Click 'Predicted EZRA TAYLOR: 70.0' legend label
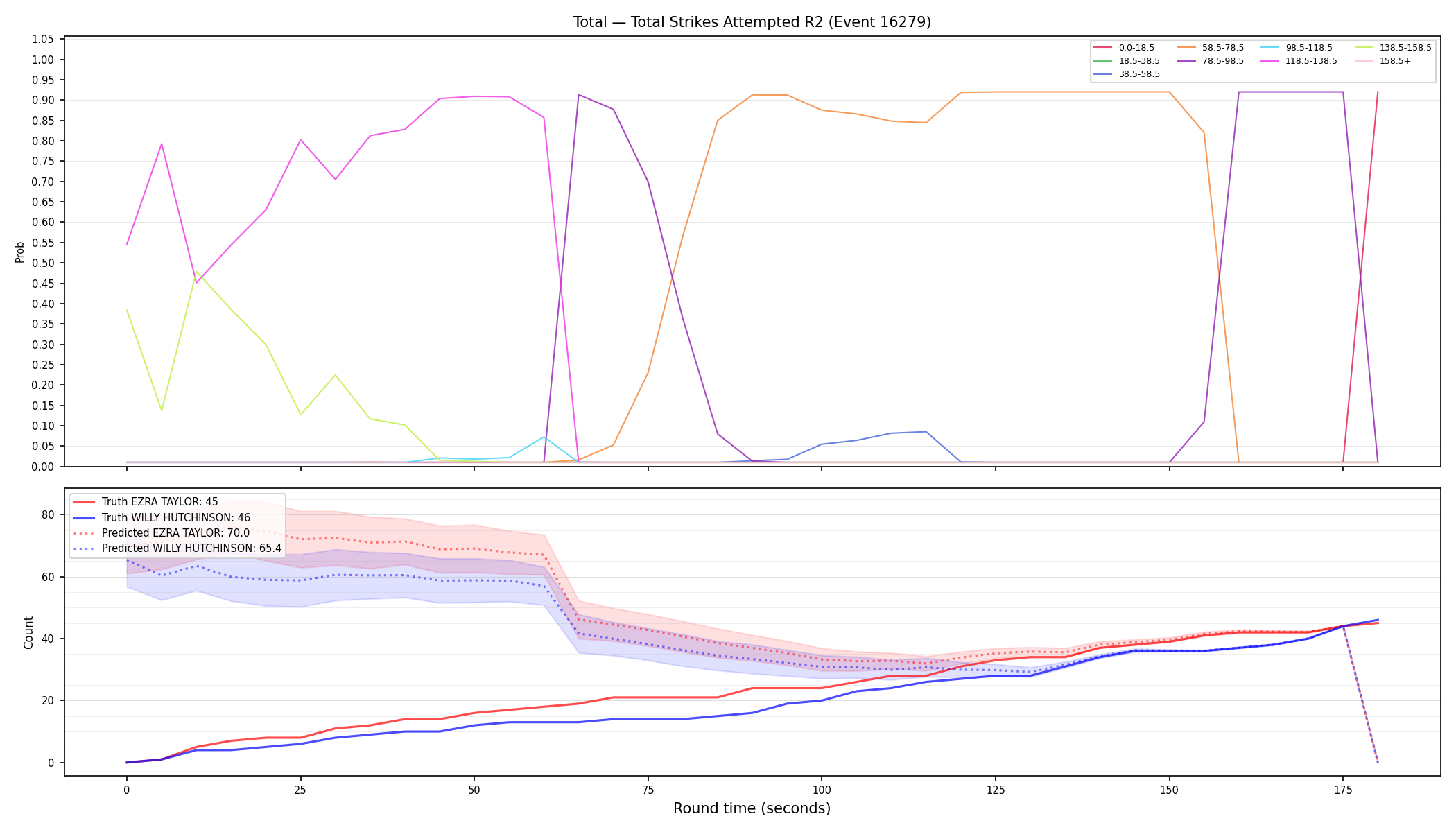This screenshot has height=832, width=1456. click(x=175, y=533)
